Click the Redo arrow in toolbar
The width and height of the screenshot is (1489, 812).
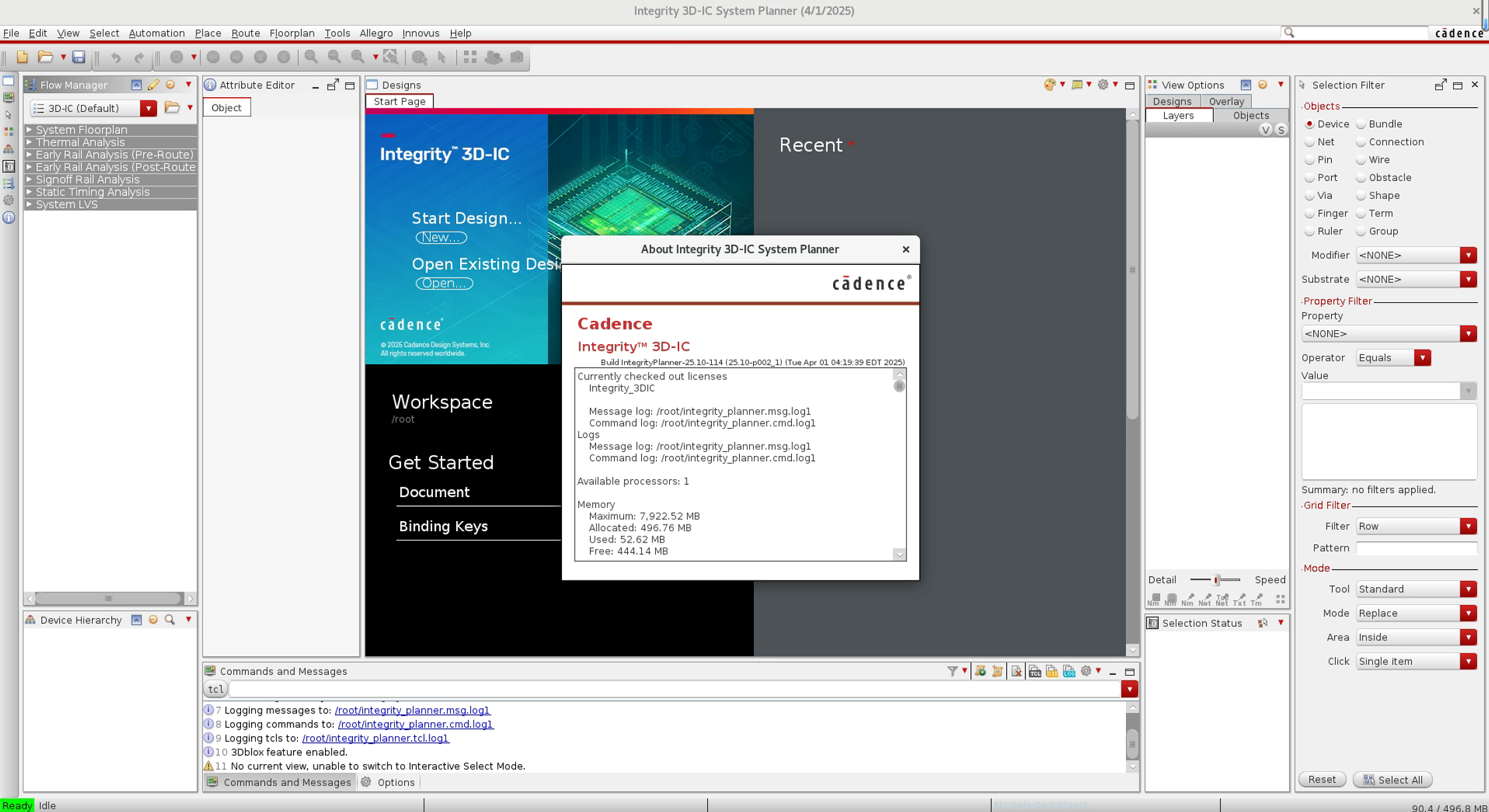139,57
